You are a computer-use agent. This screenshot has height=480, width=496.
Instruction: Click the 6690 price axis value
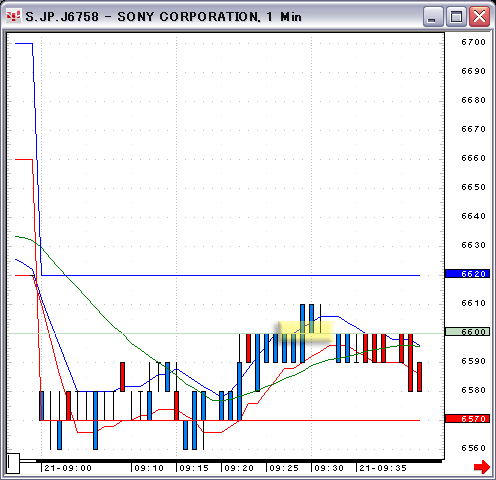point(473,71)
